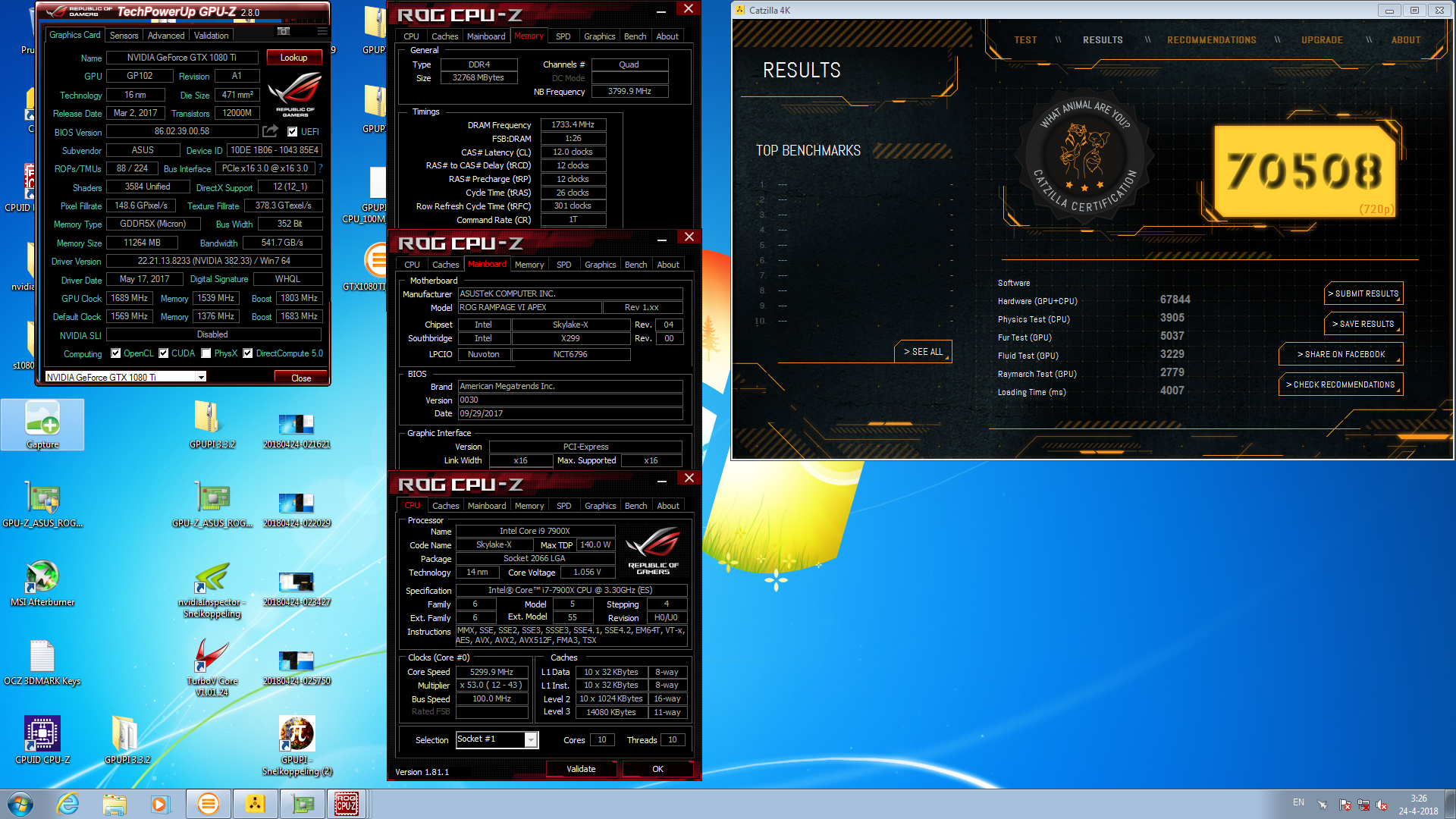Click Save Results in Catzilla

click(x=1363, y=324)
